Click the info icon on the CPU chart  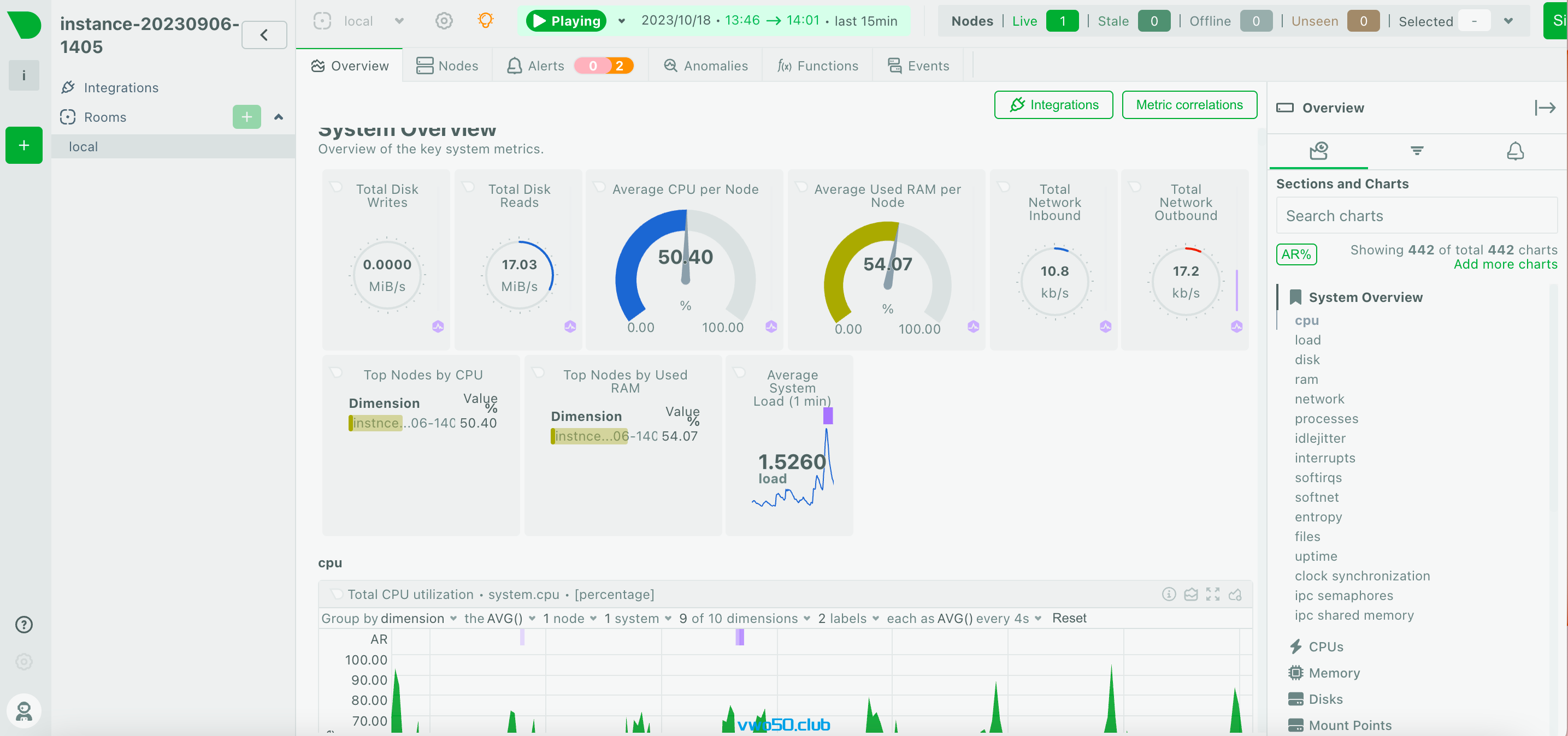[1168, 593]
